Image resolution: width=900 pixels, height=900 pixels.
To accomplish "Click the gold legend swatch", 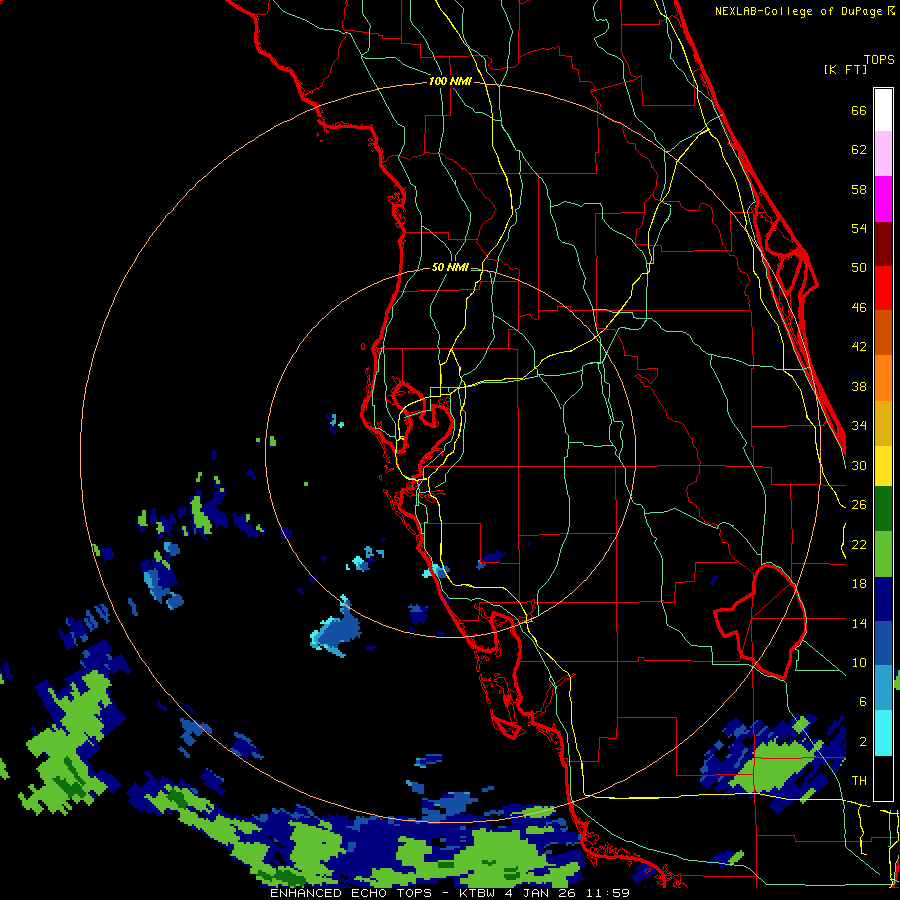I will pyautogui.click(x=883, y=423).
